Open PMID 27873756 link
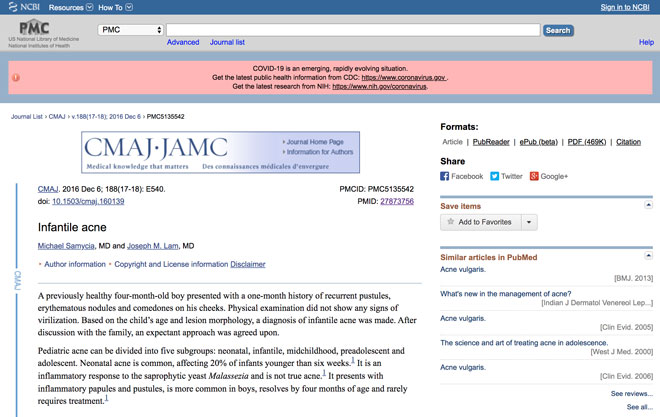 point(397,201)
